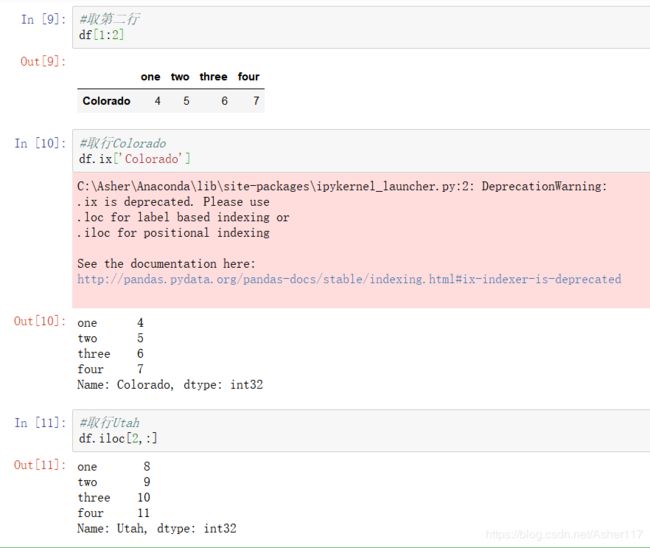
Task: Select the In [9] cell prompt
Action: (x=43, y=19)
